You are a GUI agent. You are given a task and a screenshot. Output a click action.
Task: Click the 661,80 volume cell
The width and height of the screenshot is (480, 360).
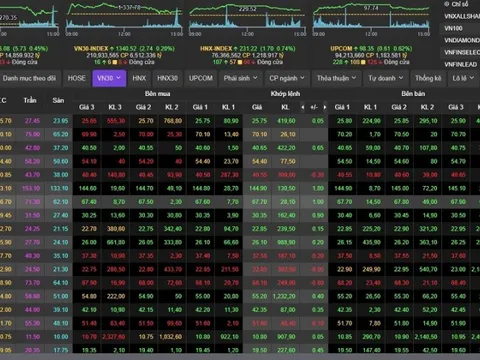pos(116,242)
